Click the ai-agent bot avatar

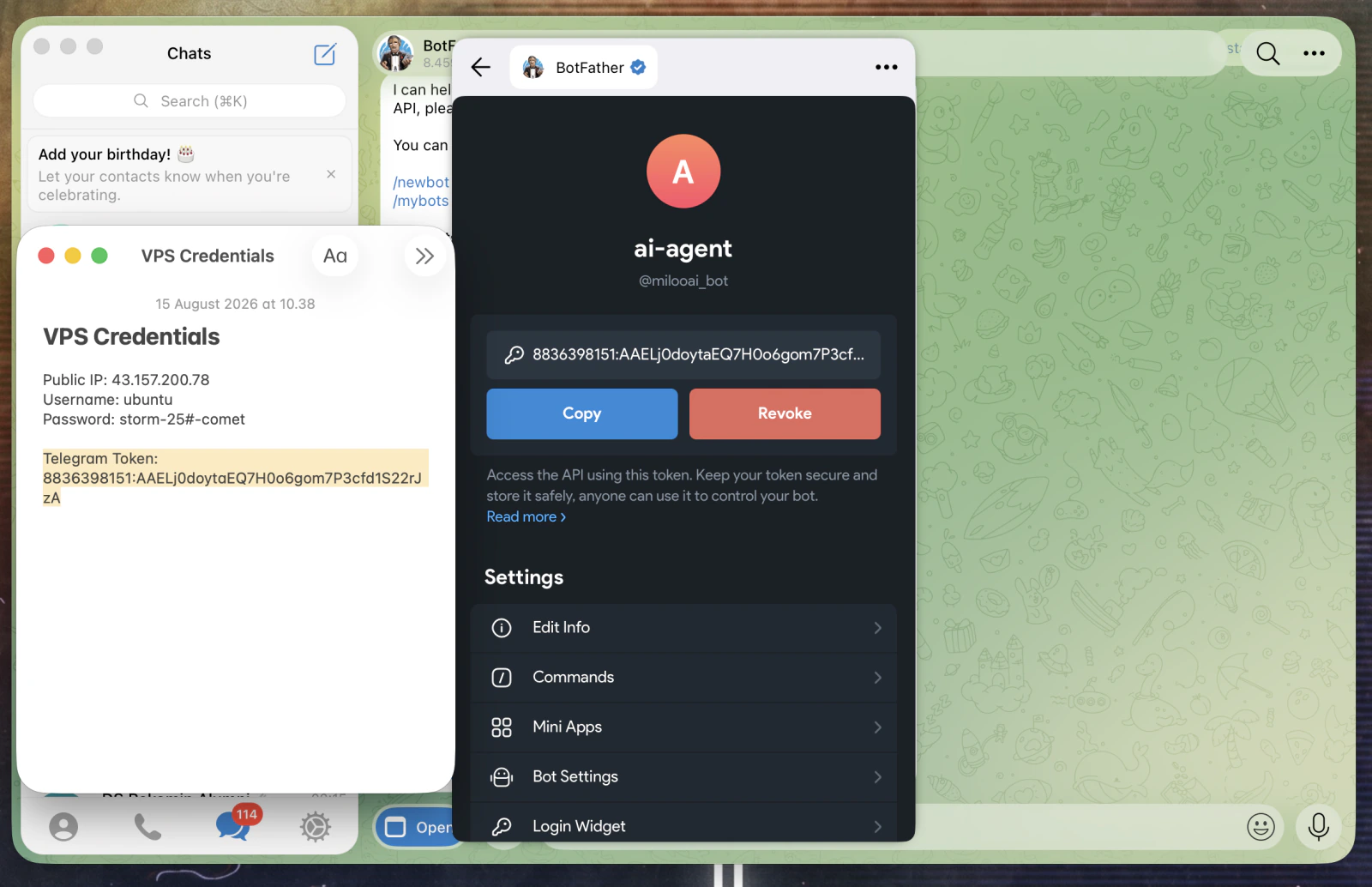[x=683, y=172]
